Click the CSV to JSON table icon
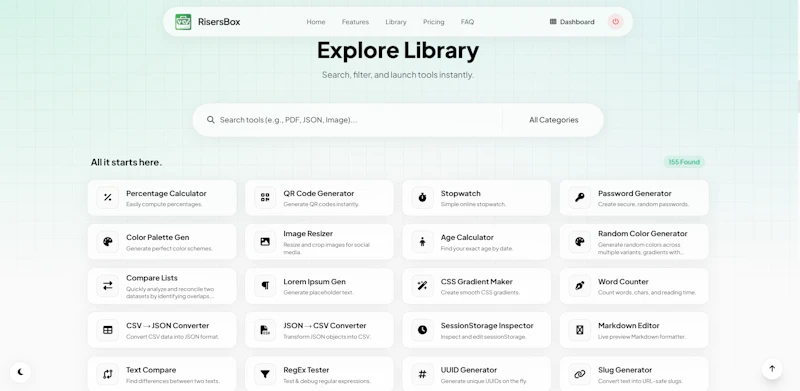The height and width of the screenshot is (391, 800). tap(108, 330)
